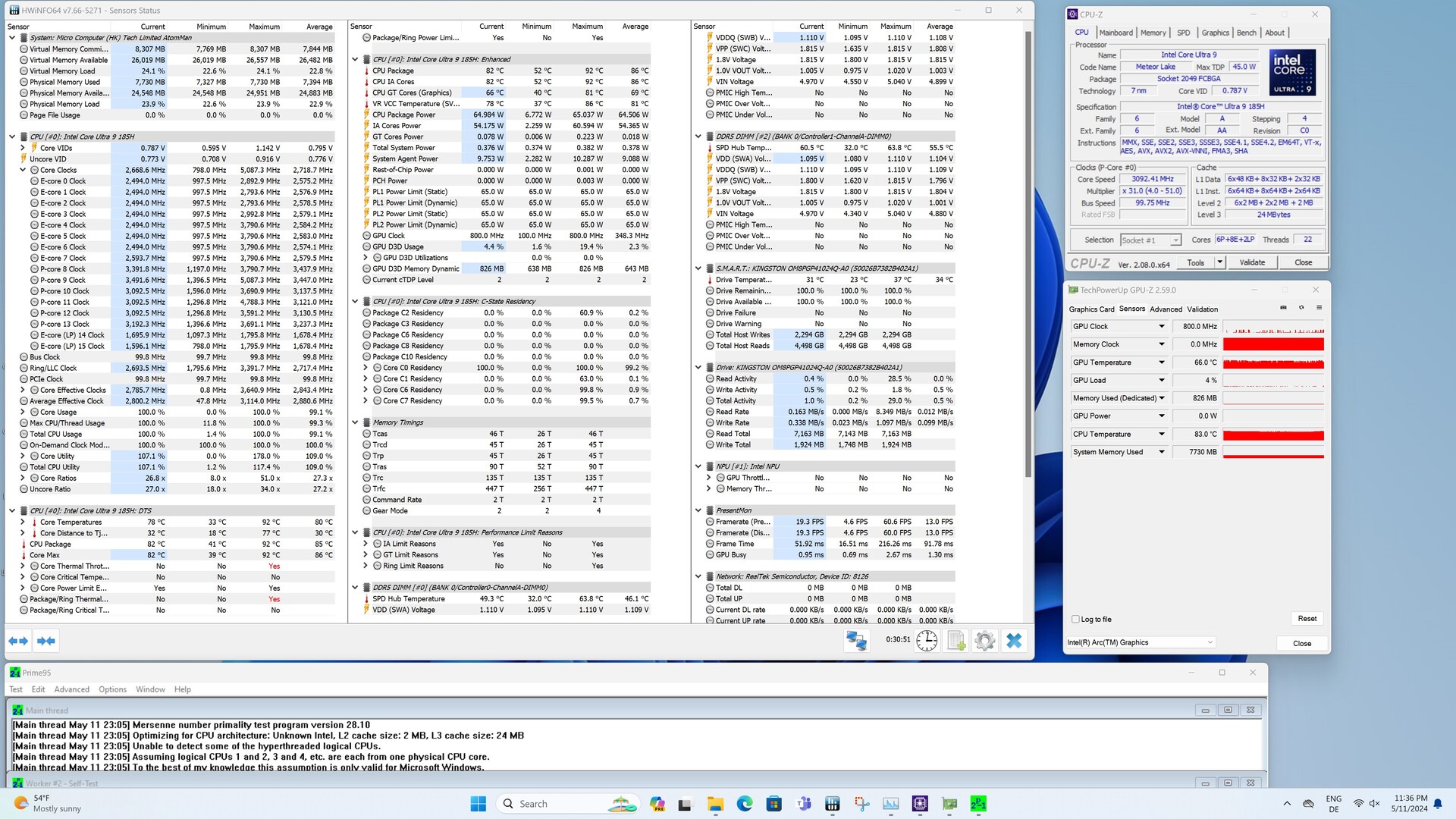Screen dimensions: 1456x819
Task: Open HWiNFO network remote monitoring icon
Action: (x=856, y=641)
